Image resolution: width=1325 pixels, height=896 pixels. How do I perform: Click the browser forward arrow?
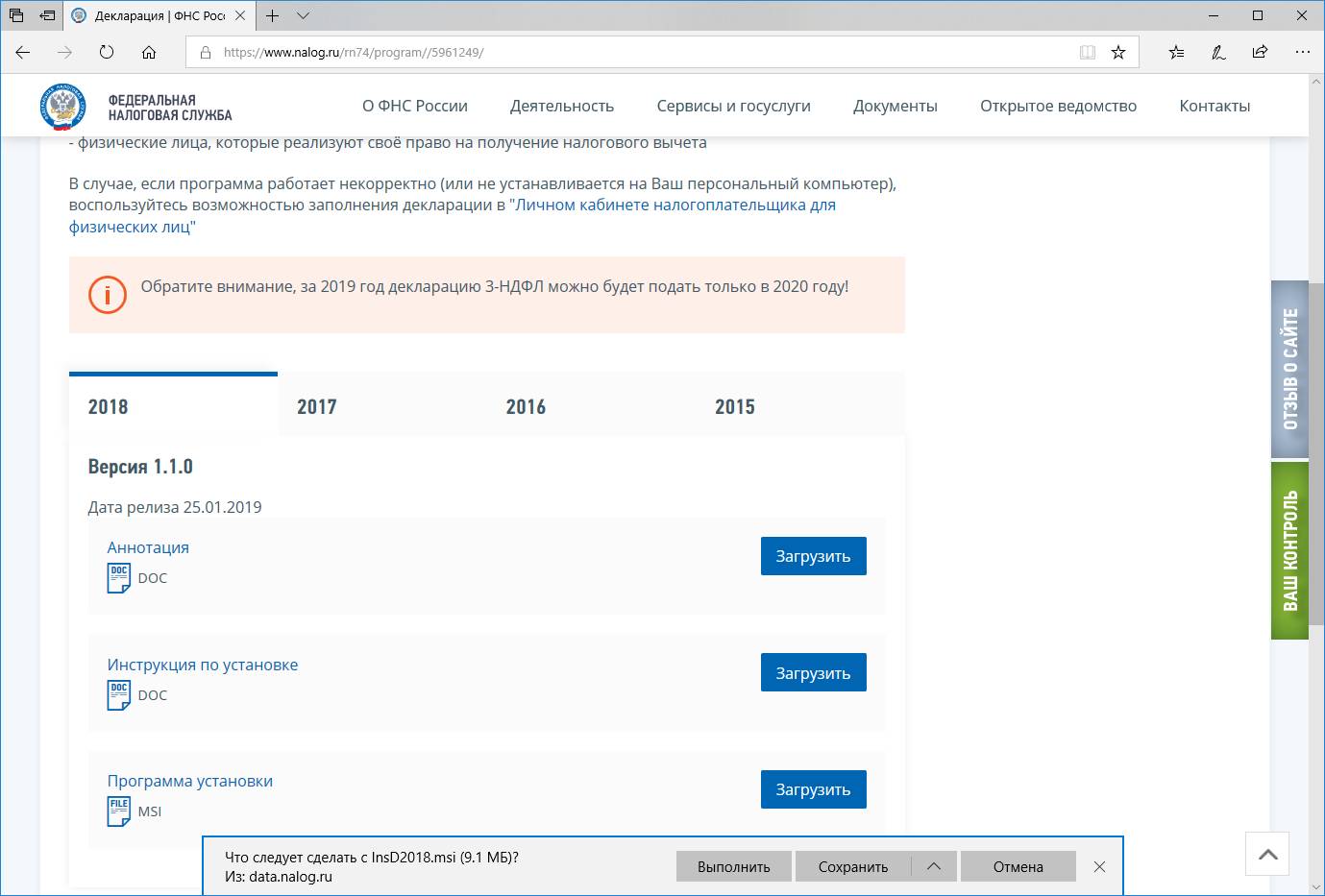point(64,52)
